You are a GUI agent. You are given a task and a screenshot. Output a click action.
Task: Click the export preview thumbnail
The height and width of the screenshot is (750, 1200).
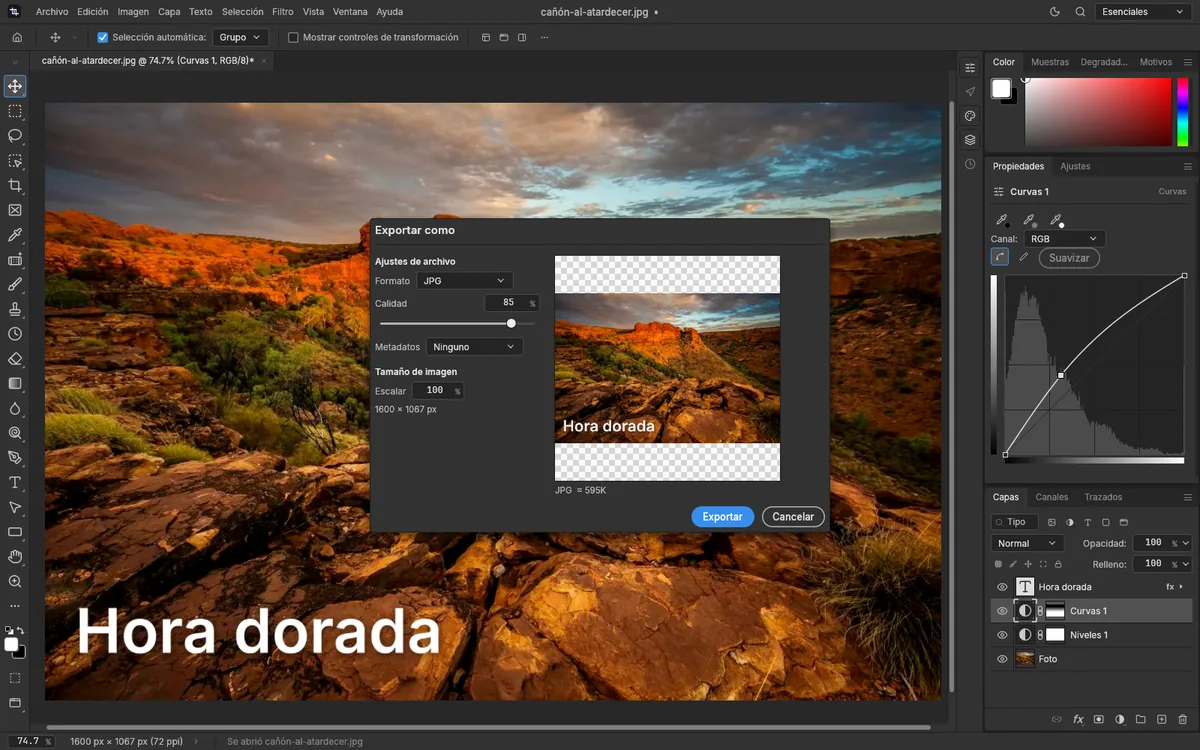(667, 368)
